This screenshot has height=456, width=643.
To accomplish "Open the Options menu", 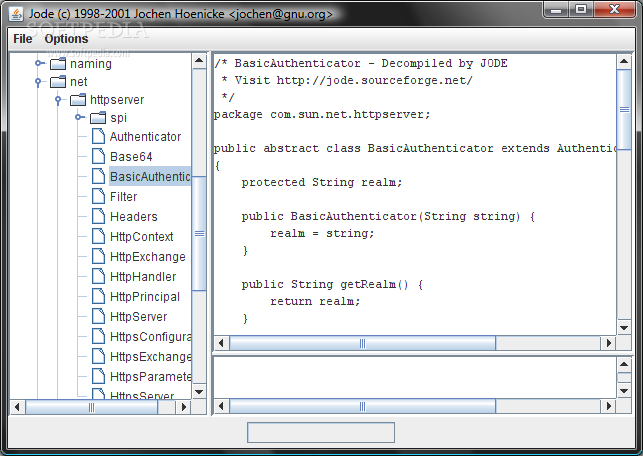I will (66, 39).
